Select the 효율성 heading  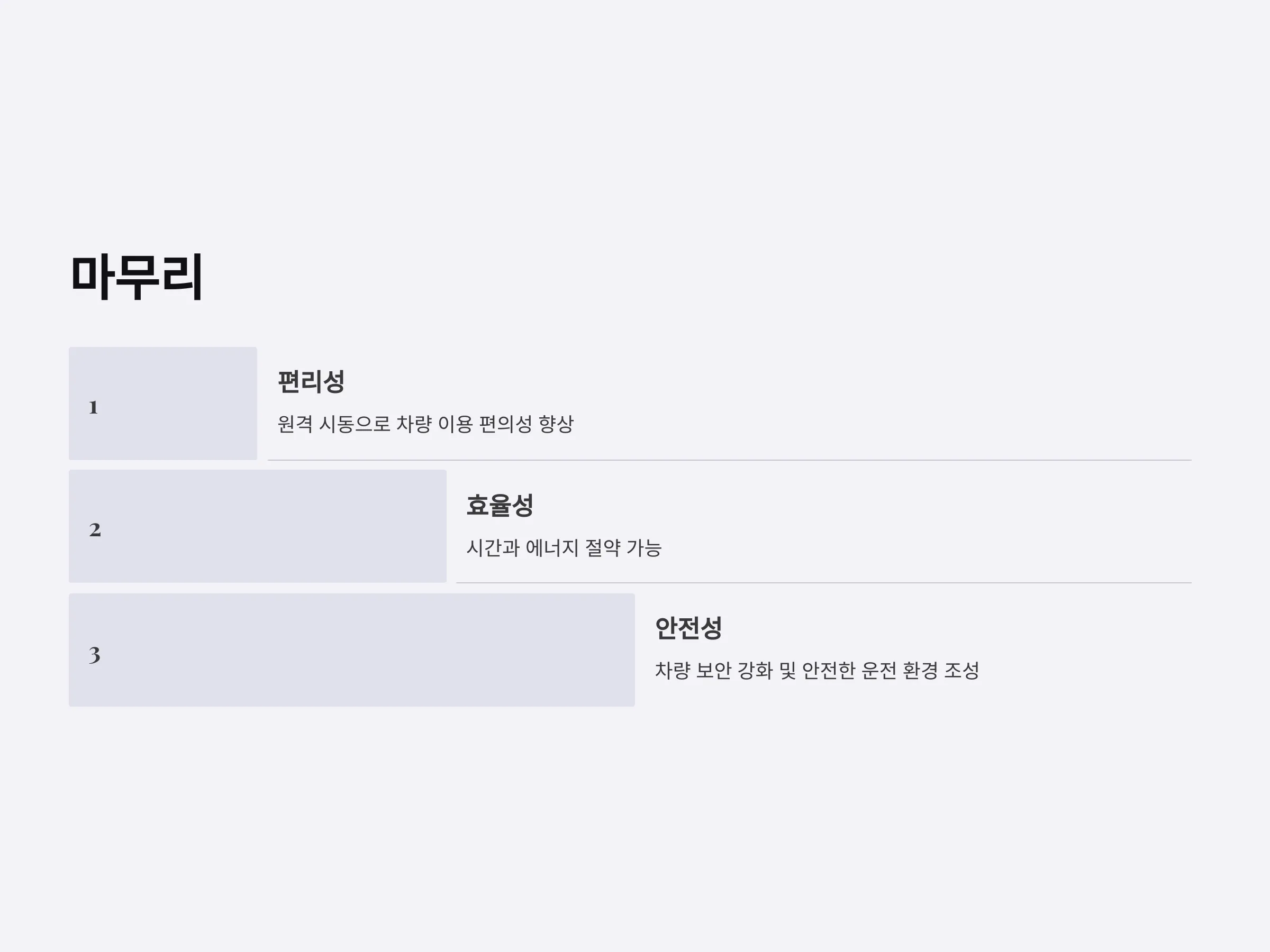tap(500, 506)
